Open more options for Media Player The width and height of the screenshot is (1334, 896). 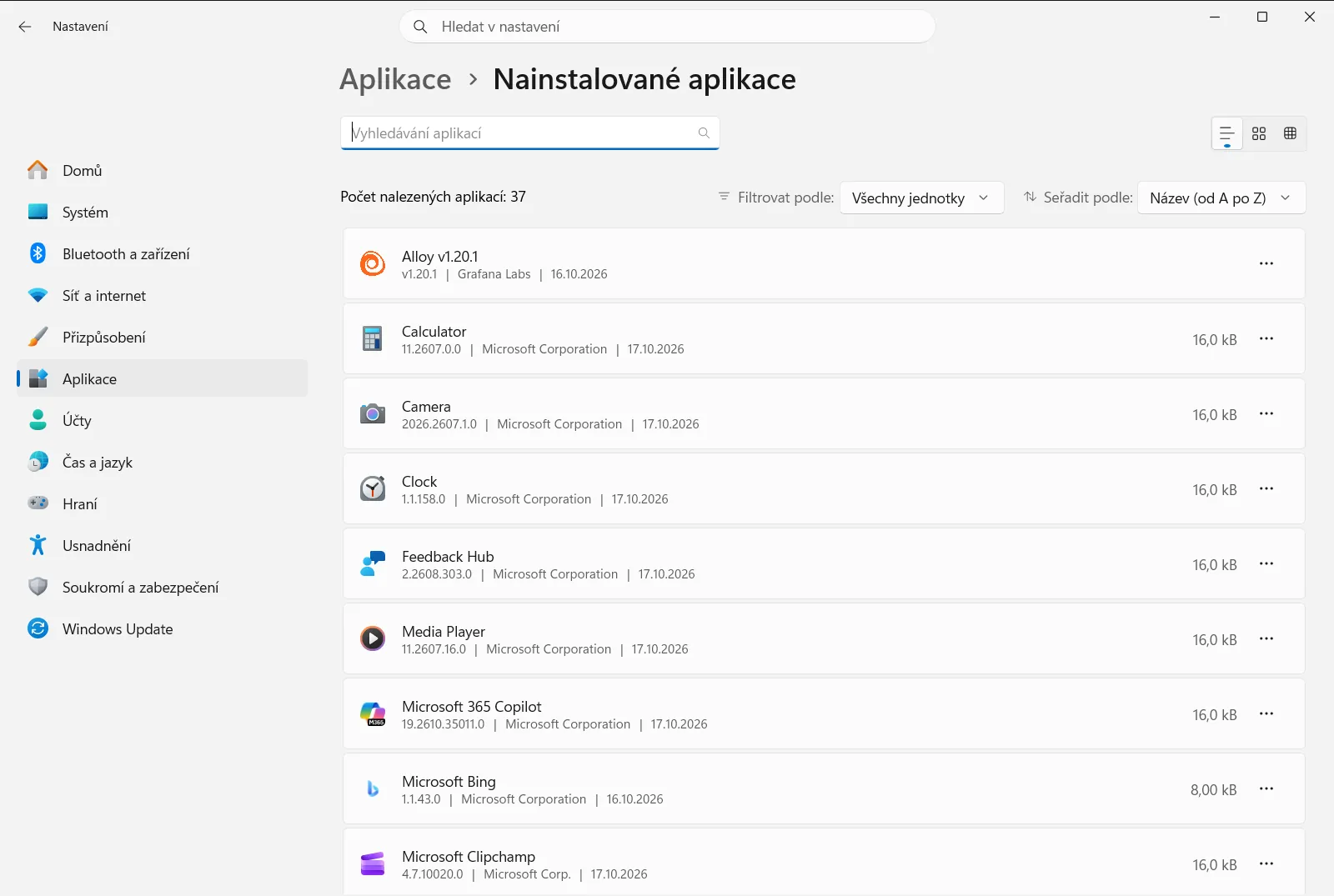click(1266, 638)
